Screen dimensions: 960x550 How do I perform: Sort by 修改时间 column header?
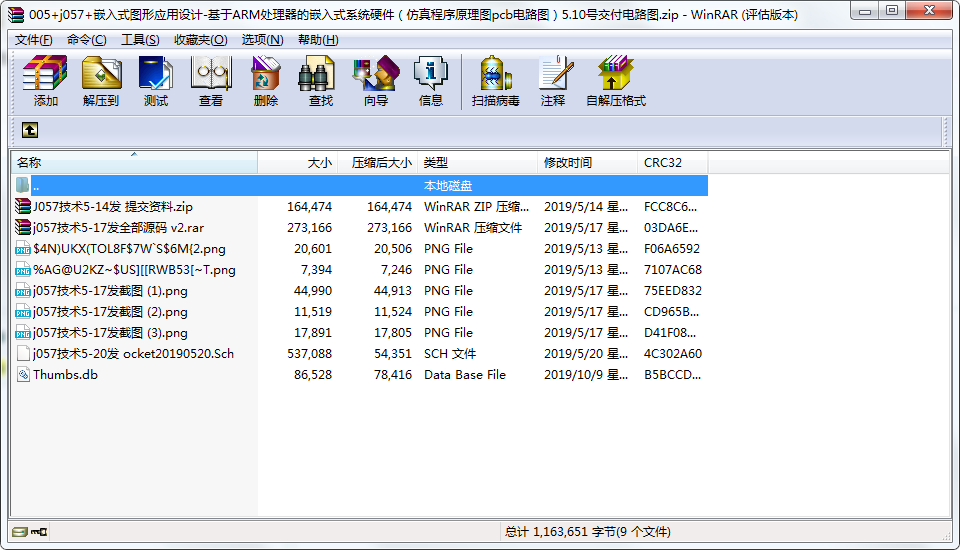[x=588, y=162]
